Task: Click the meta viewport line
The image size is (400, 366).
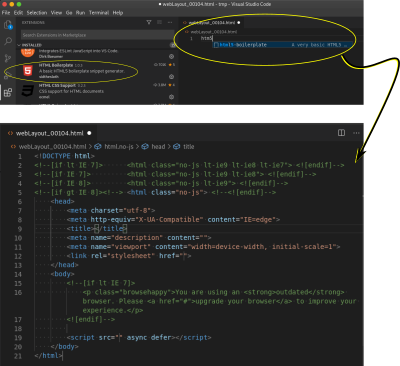Action: [203, 247]
